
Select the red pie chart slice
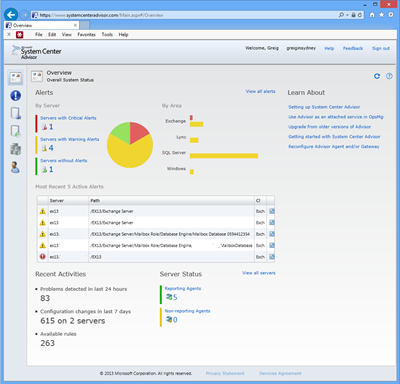pyautogui.click(x=139, y=132)
